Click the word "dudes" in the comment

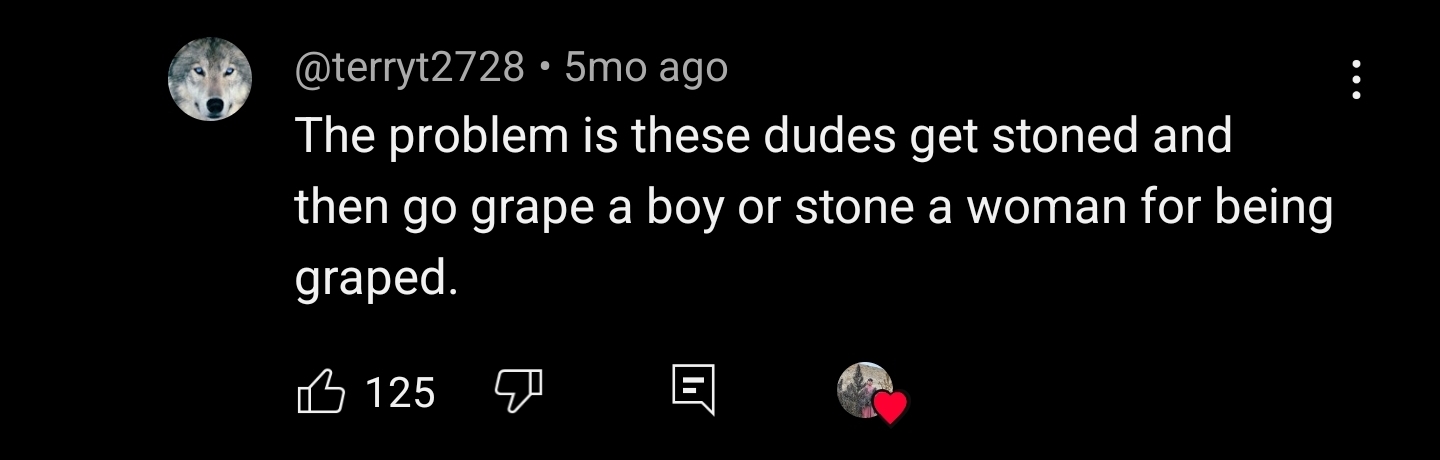829,137
